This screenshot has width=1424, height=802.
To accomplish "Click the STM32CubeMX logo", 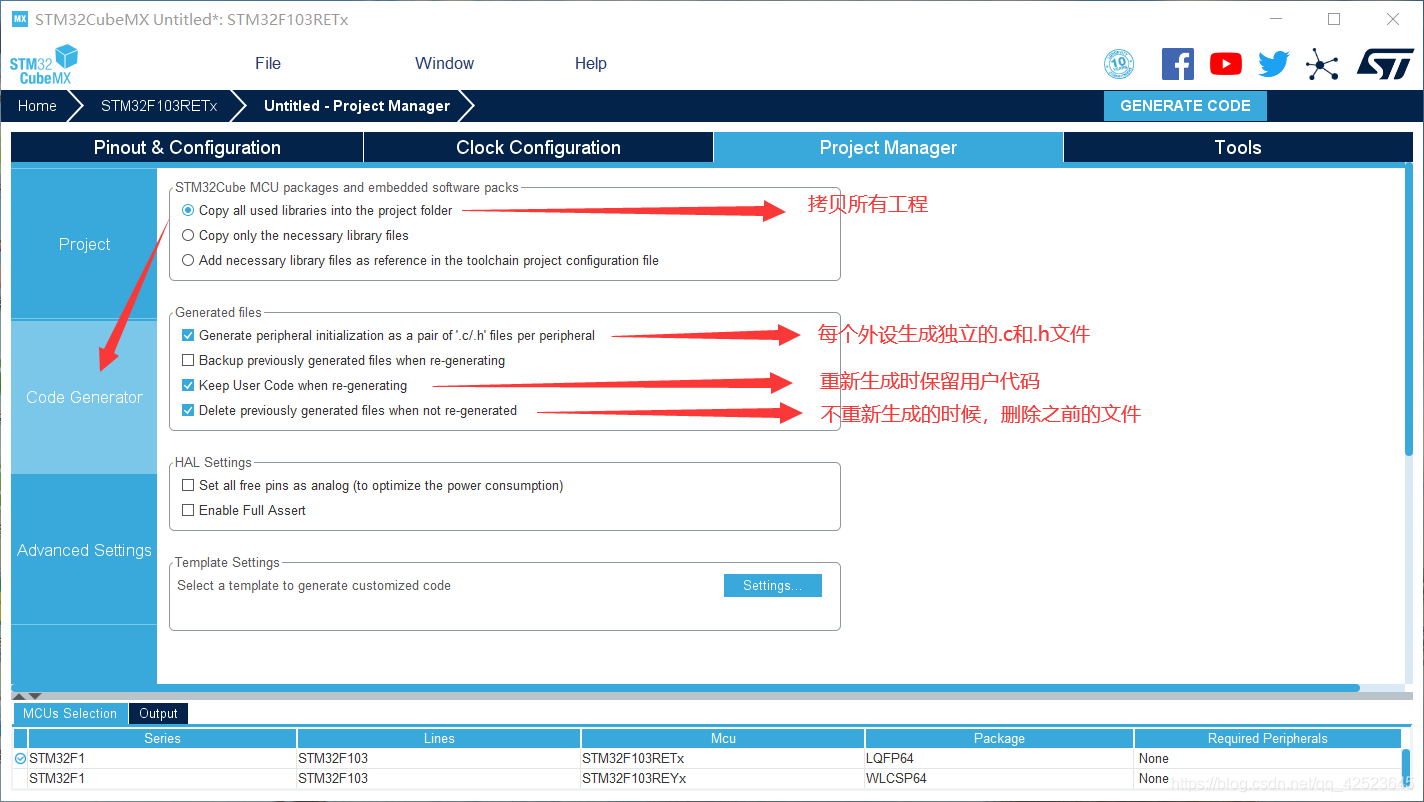I will coord(44,64).
